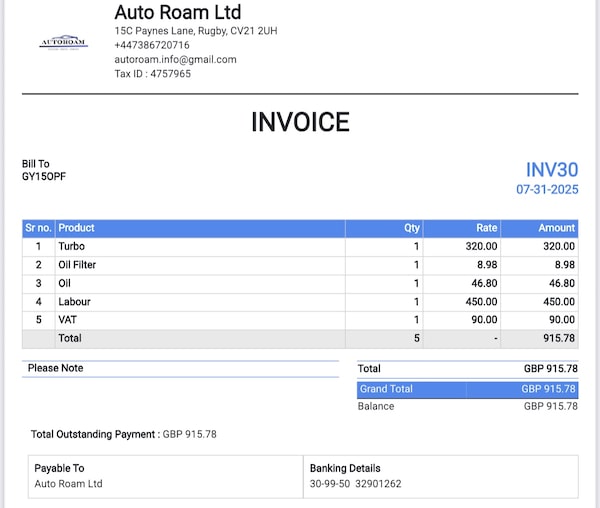
Task: Click the INVOICE title
Action: pos(300,122)
